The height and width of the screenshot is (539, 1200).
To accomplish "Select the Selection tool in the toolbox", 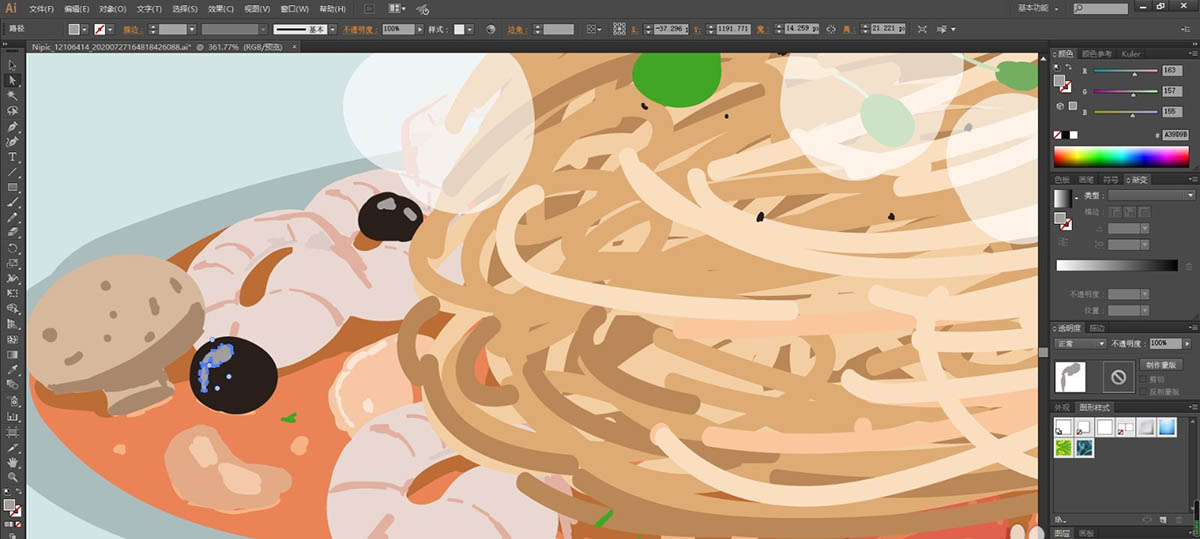I will [13, 65].
